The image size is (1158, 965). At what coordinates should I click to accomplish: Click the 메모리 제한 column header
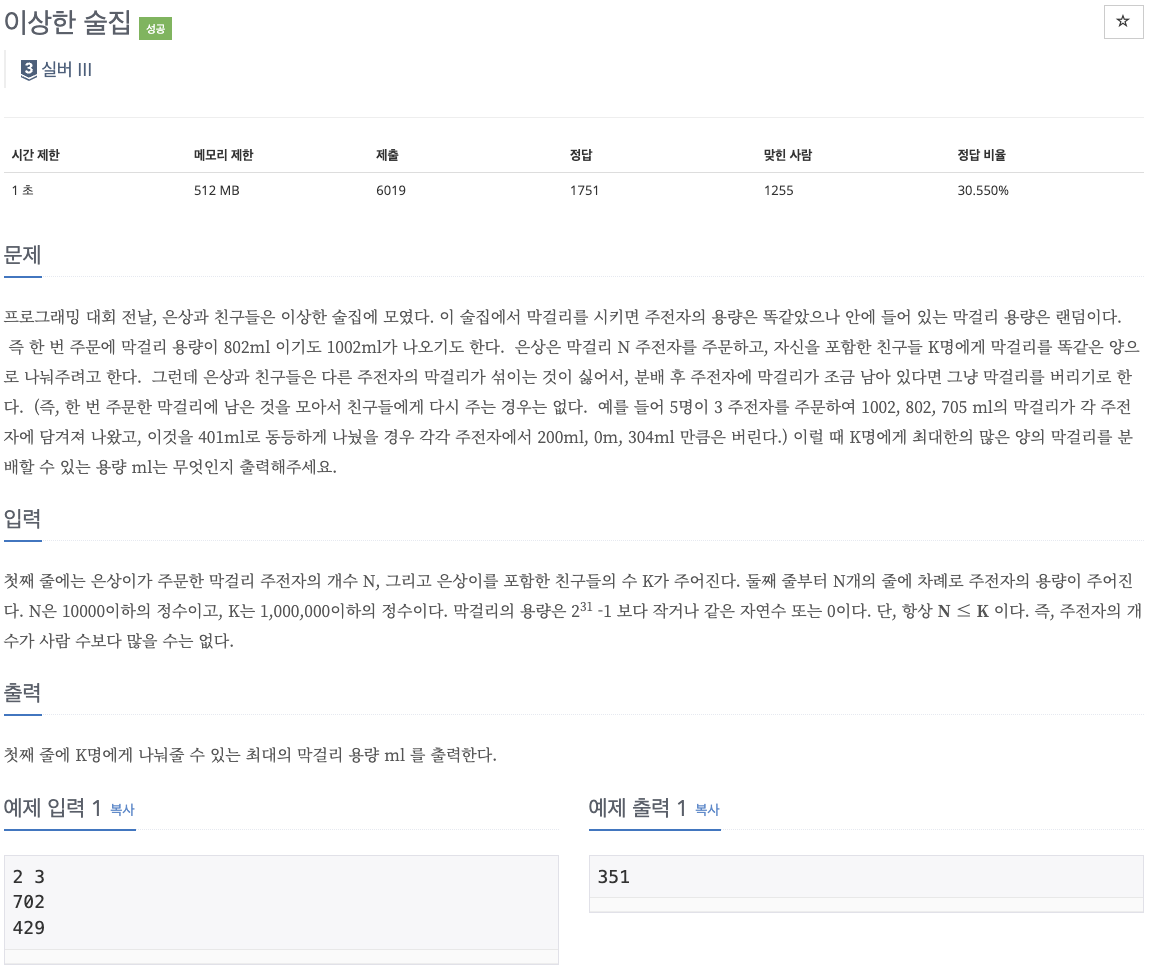223,155
